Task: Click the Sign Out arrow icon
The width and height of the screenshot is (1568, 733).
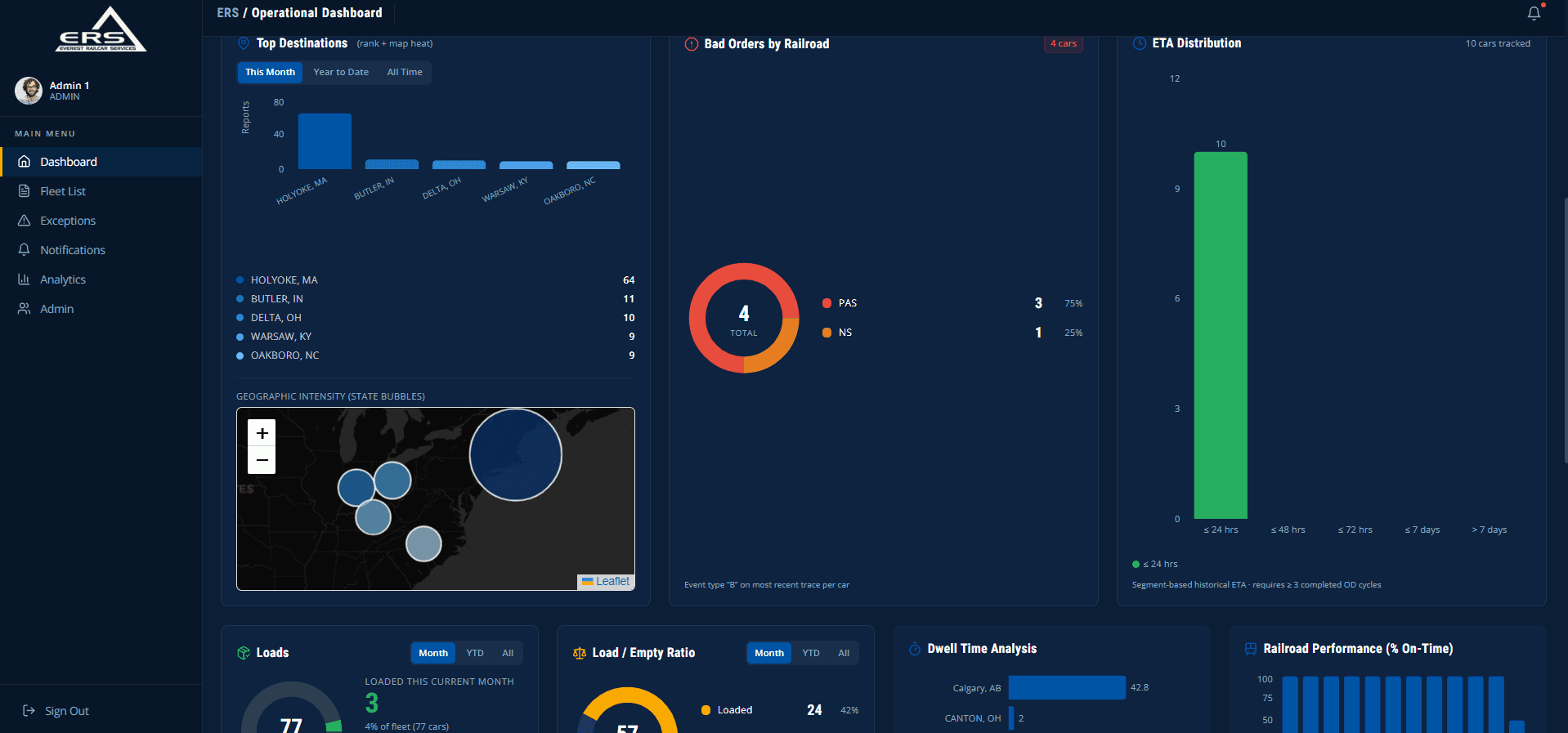Action: tap(29, 711)
